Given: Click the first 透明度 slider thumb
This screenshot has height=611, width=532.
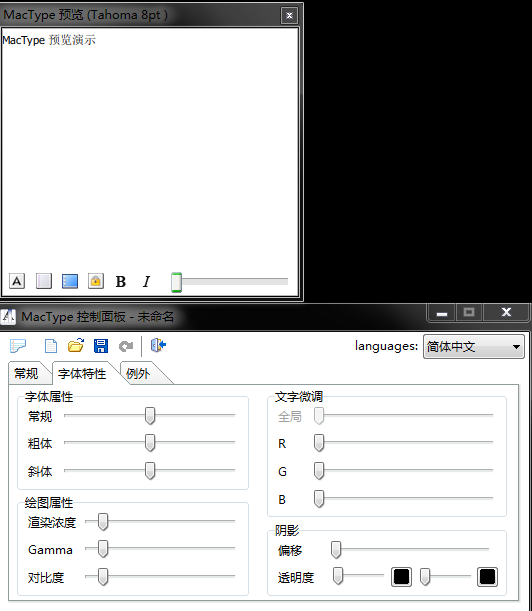Looking at the screenshot, I should click(x=338, y=576).
